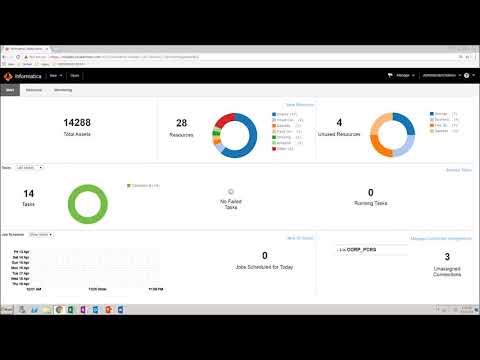Switch to the Monitoring tab

63,90
